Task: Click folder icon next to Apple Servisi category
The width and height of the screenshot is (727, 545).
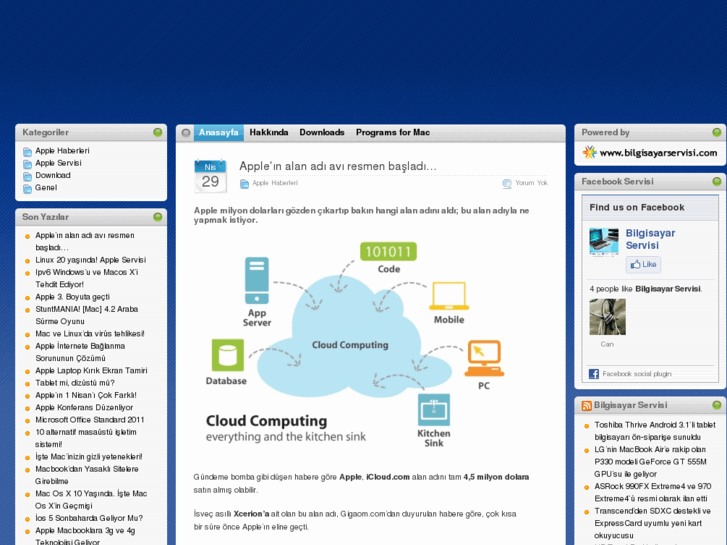Action: 27,164
